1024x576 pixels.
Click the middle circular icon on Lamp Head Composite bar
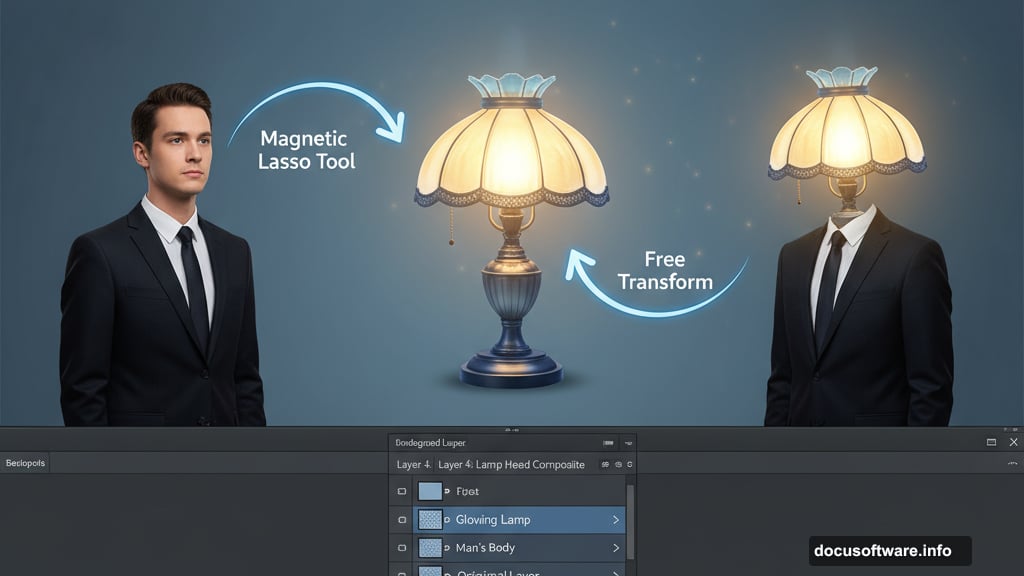(x=617, y=465)
